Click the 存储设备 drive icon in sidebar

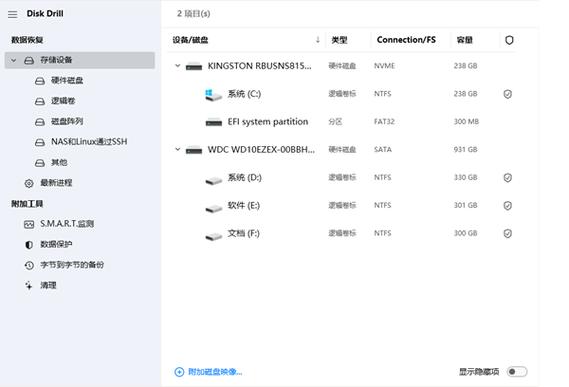pyautogui.click(x=29, y=60)
